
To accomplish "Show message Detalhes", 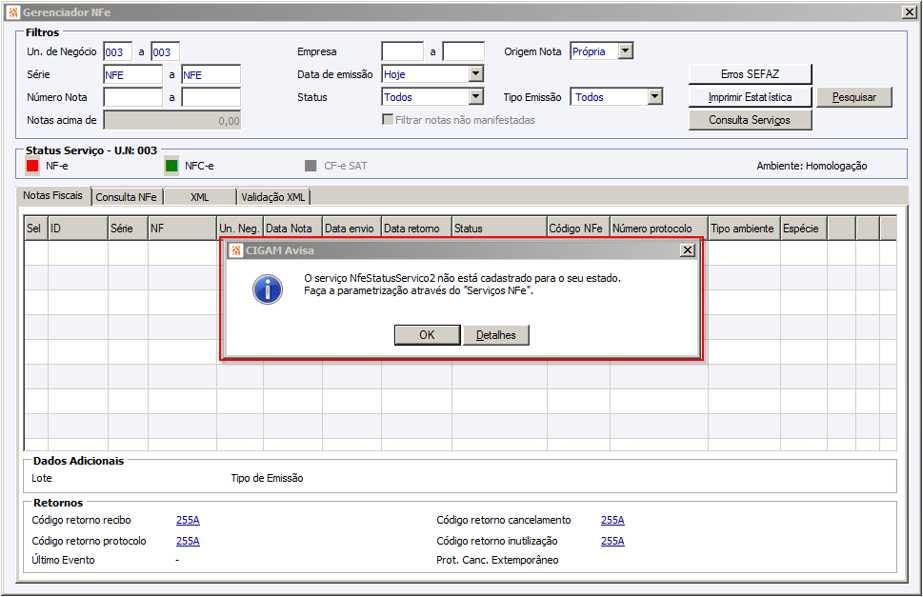I will click(496, 335).
